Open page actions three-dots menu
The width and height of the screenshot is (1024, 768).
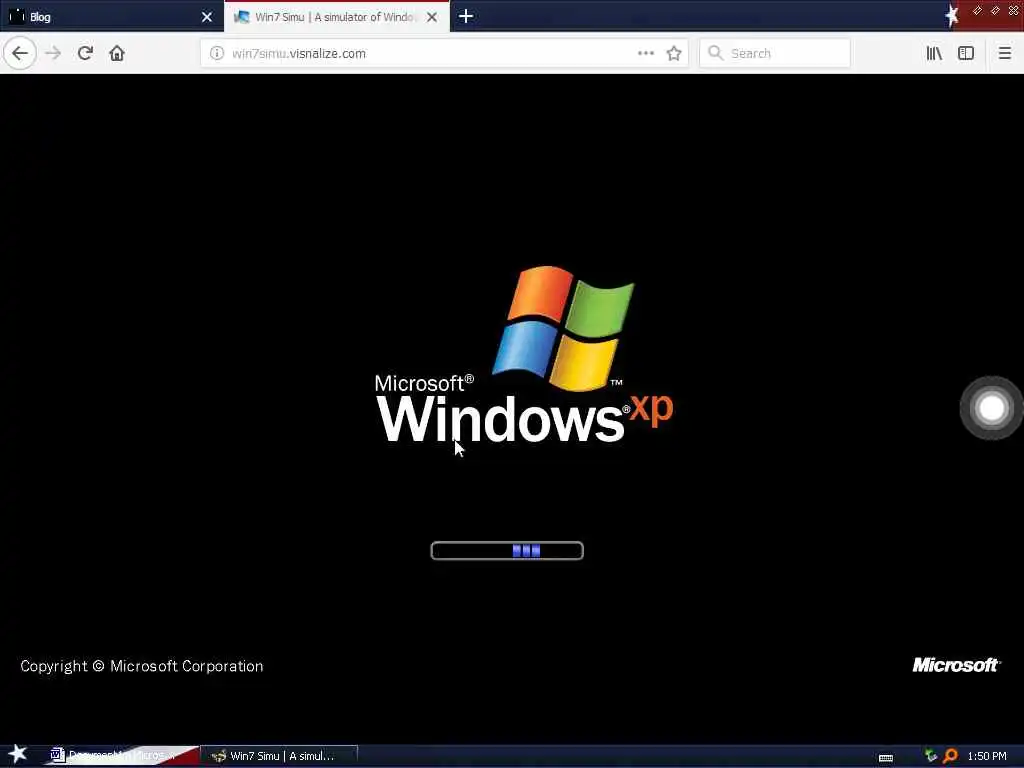pyautogui.click(x=645, y=53)
